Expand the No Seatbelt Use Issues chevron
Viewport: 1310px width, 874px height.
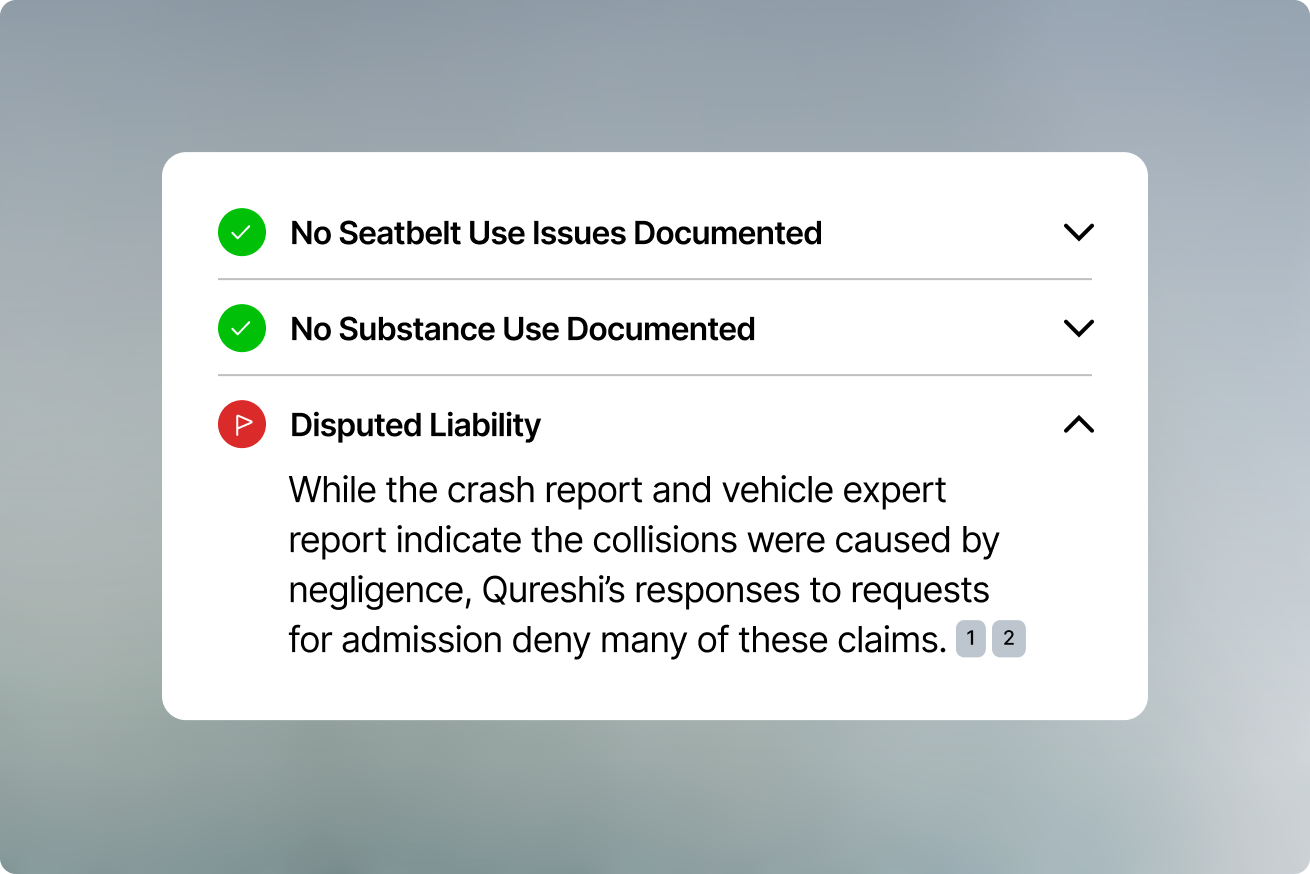coord(1079,233)
